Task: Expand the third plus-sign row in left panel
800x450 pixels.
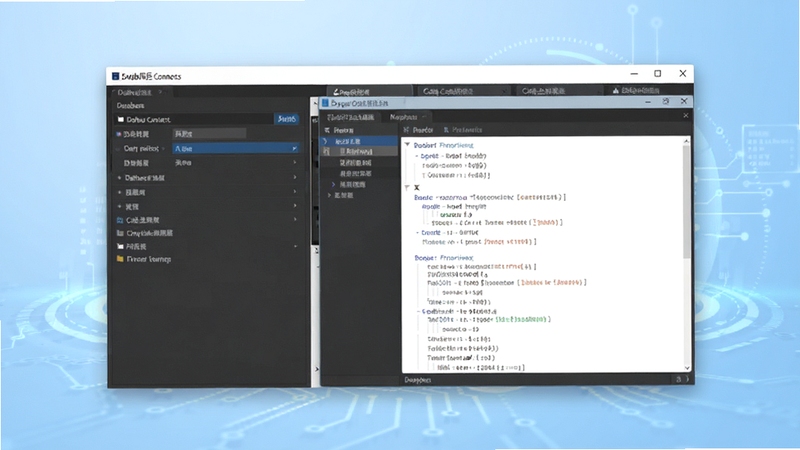Action: 119,207
